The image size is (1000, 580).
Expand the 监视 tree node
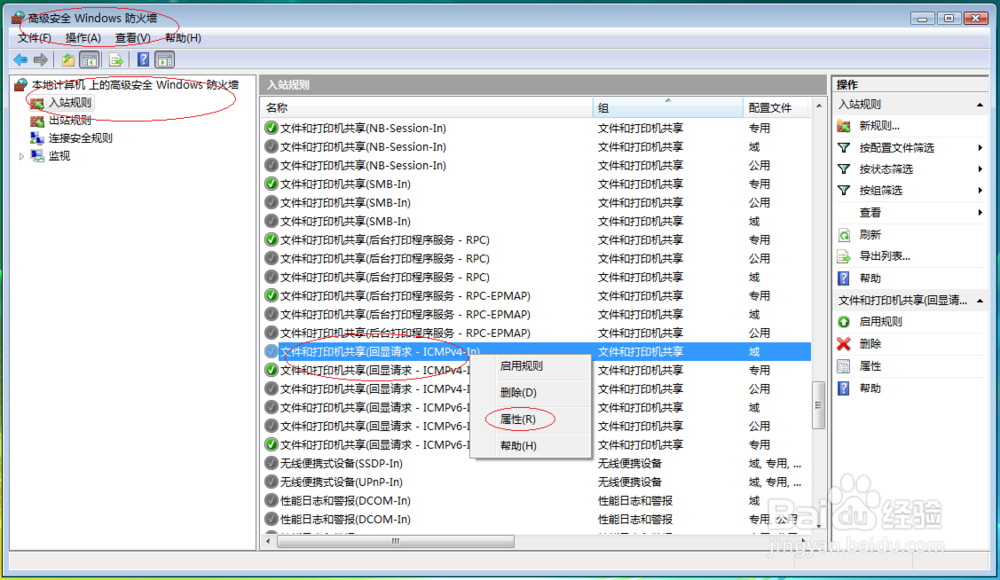pyautogui.click(x=22, y=155)
